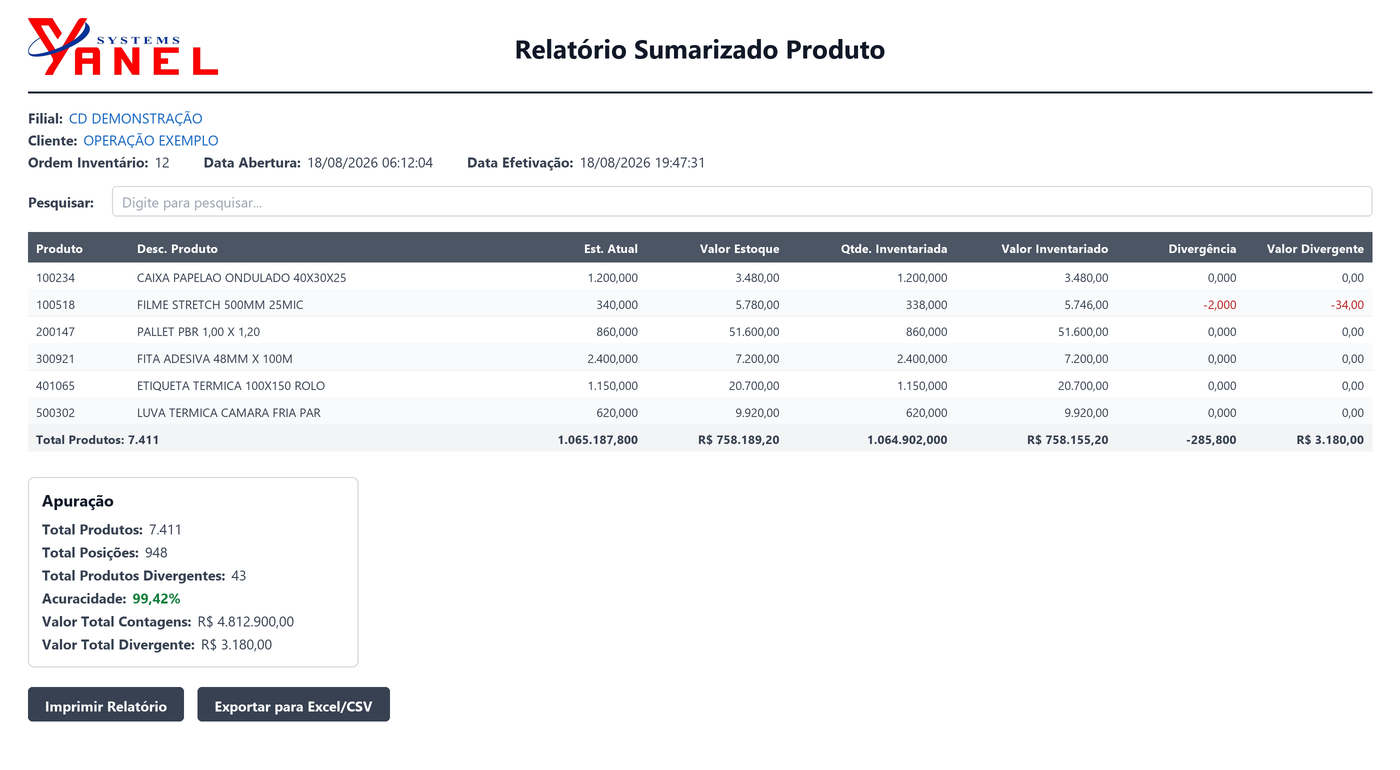Click the green 99,42% accuracy value
The width and height of the screenshot is (1400, 770).
click(x=156, y=599)
